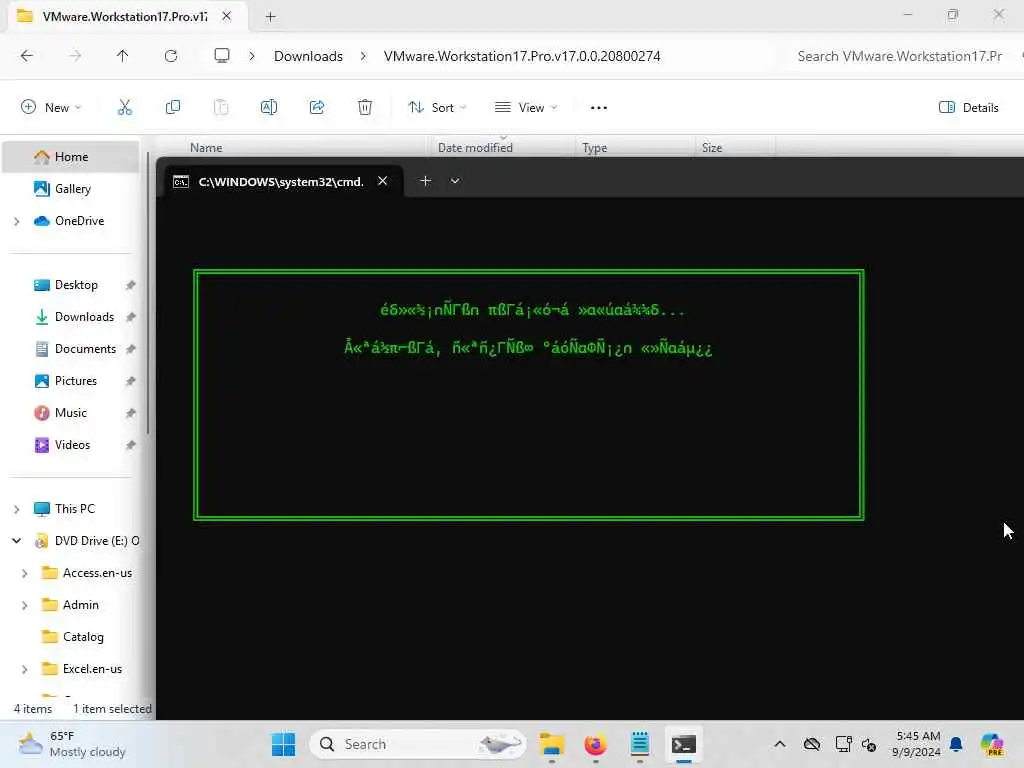Screen dimensions: 1024x768
Task: Expand the Admin folder node
Action: coord(25,605)
